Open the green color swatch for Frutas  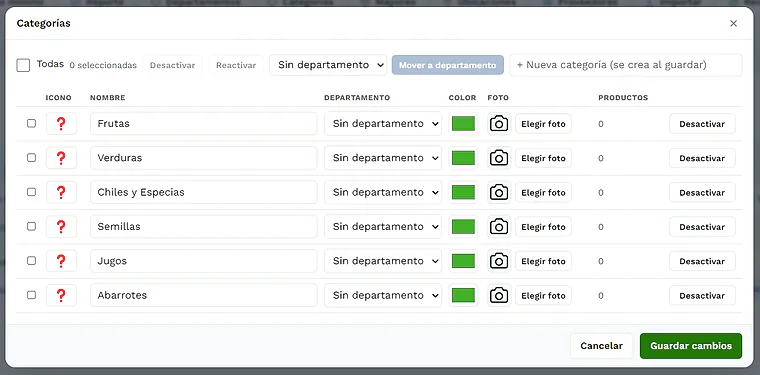point(463,124)
